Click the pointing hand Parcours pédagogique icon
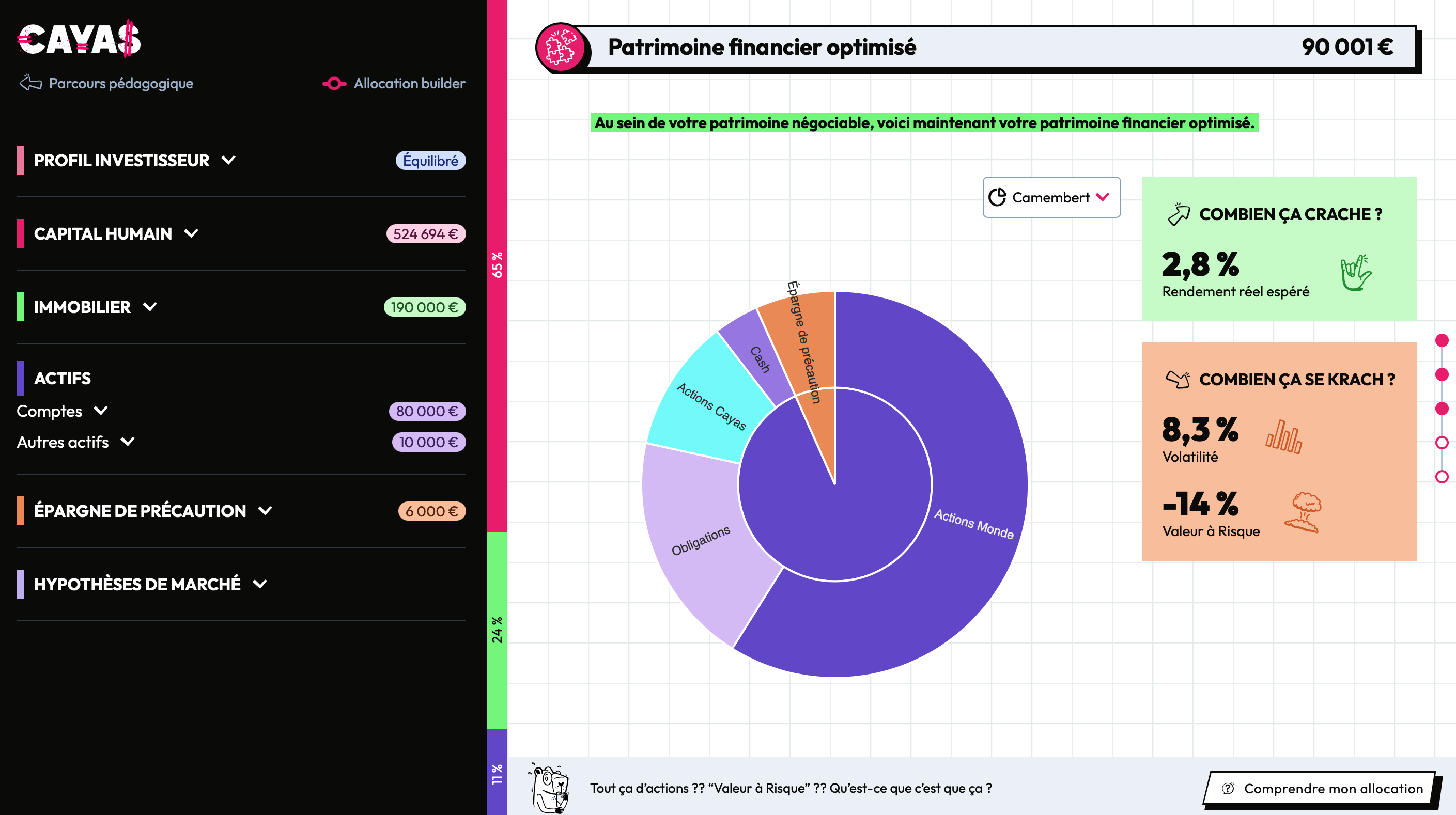The image size is (1456, 815). coord(30,83)
